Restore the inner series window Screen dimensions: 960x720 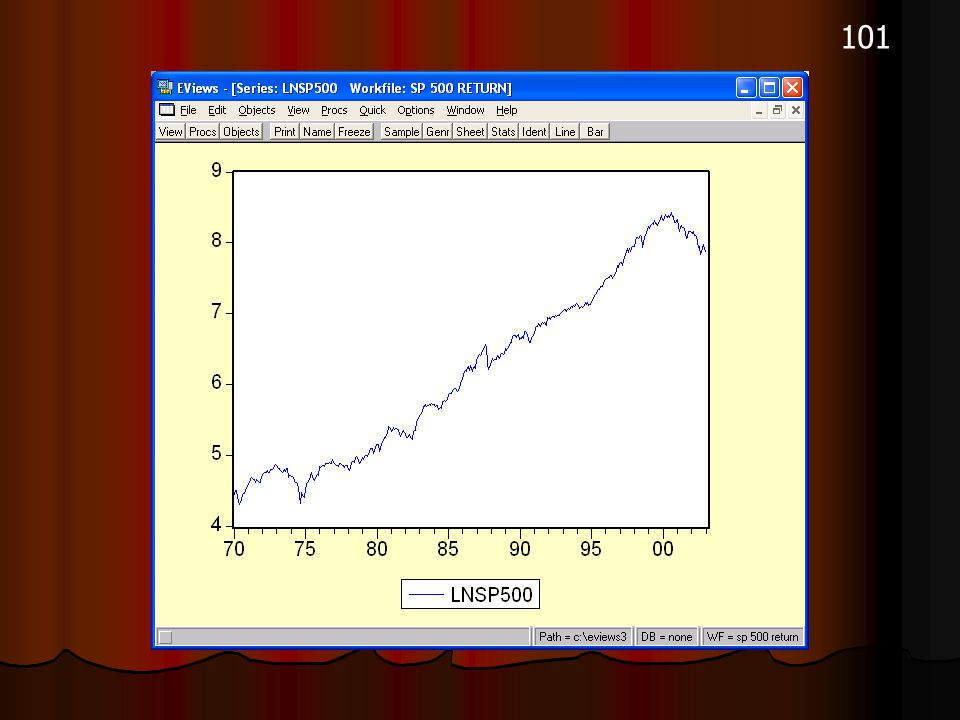click(777, 110)
